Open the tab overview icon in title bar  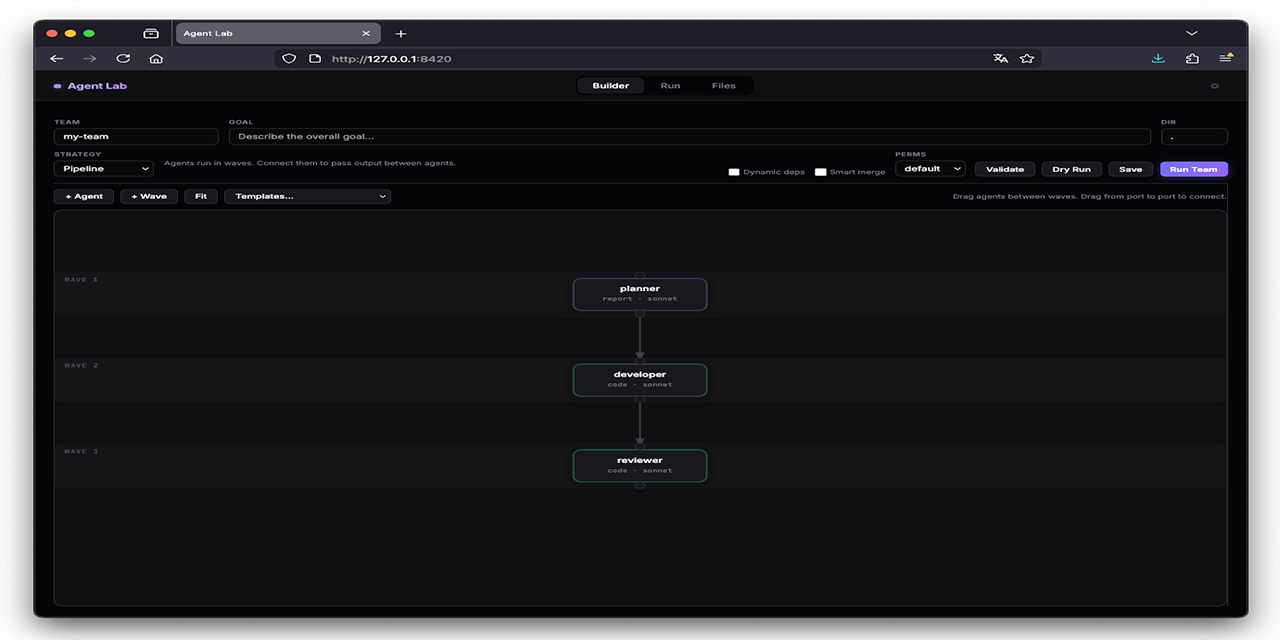pyautogui.click(x=151, y=33)
